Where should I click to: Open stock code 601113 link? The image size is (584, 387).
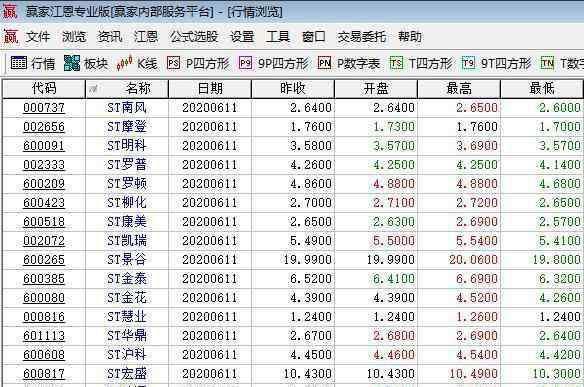(44, 336)
